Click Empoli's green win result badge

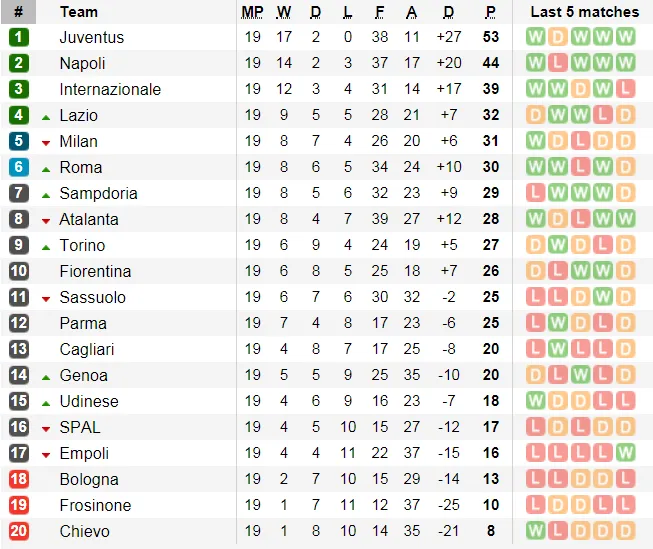626,453
